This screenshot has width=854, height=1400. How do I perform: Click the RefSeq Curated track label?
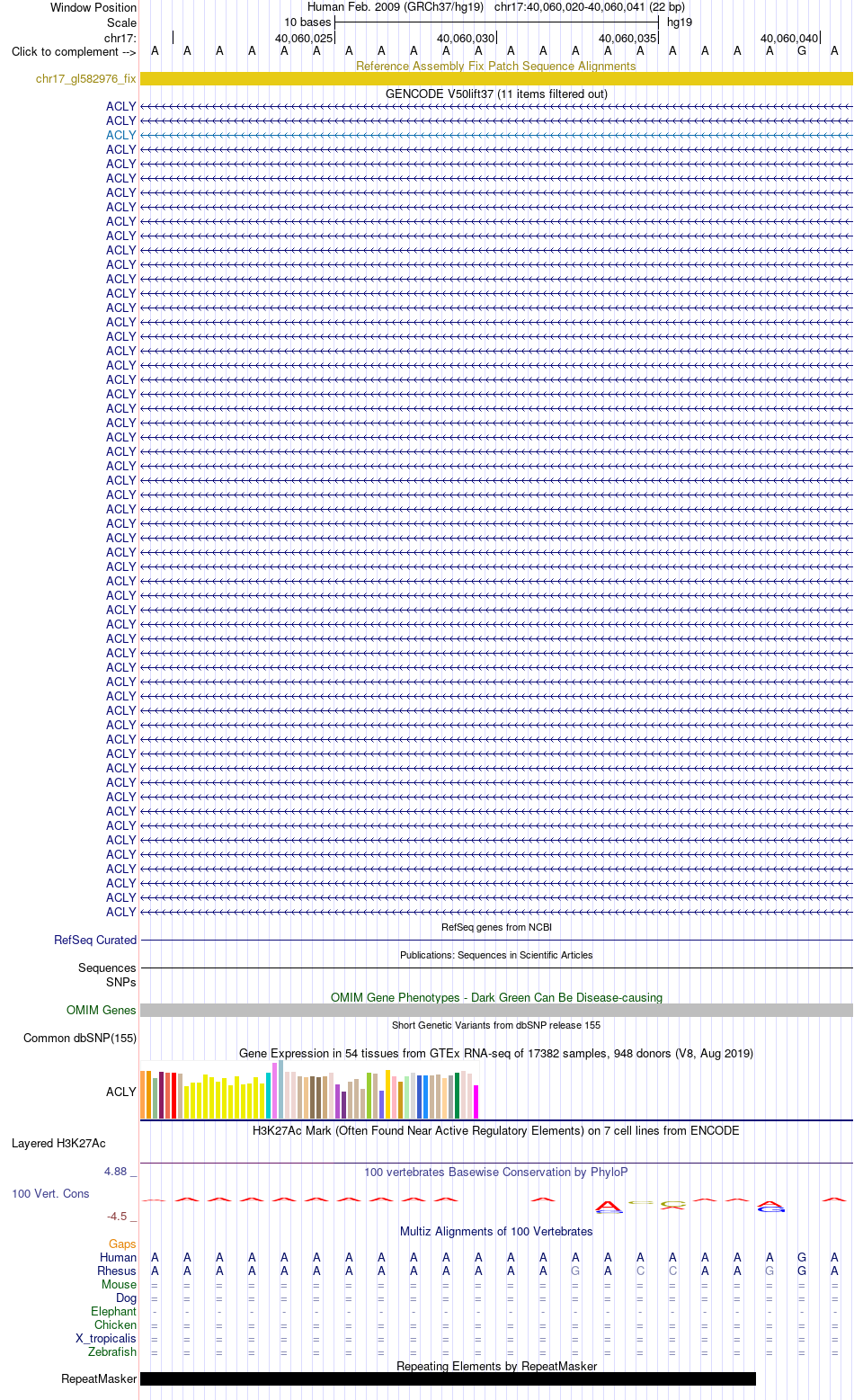(95, 940)
